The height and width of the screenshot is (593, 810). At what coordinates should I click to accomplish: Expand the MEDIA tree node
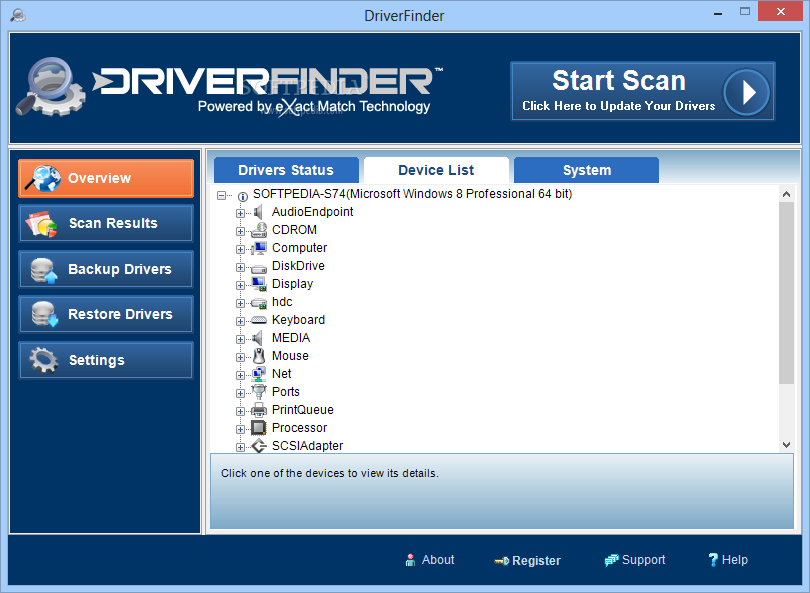240,339
